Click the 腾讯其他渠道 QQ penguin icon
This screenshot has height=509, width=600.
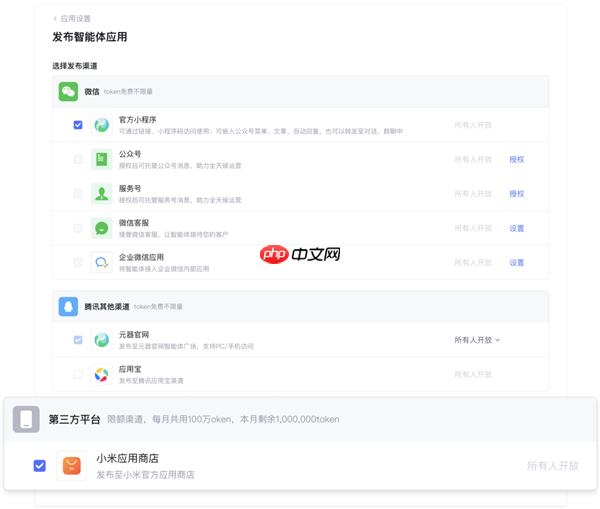[68, 307]
